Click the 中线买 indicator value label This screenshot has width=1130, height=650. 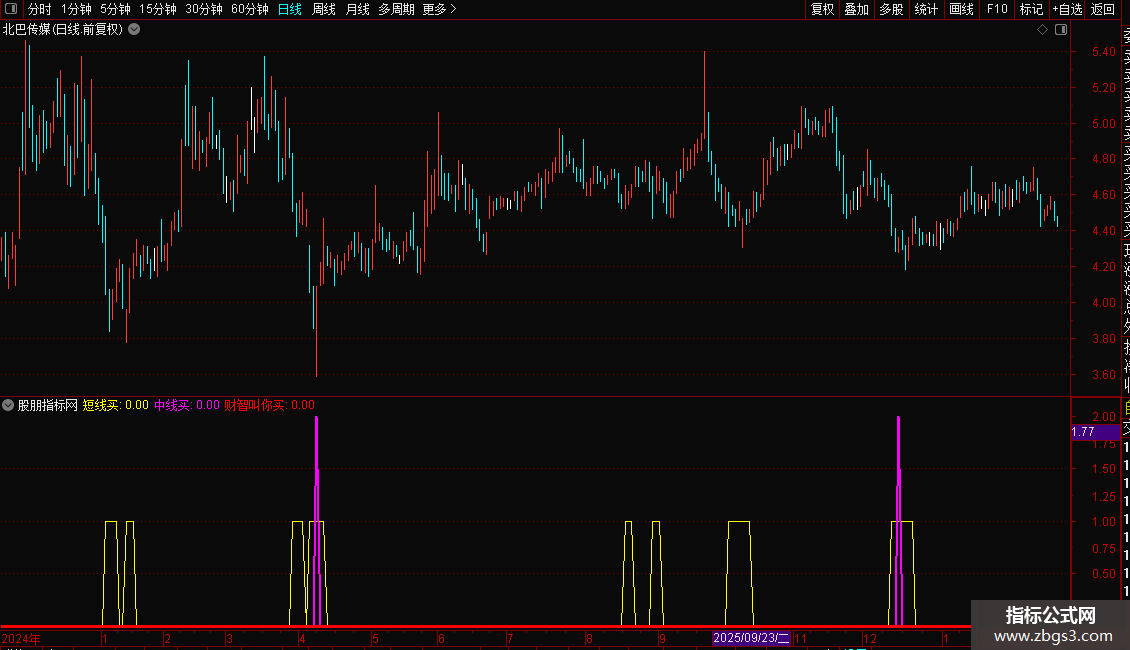(x=187, y=405)
